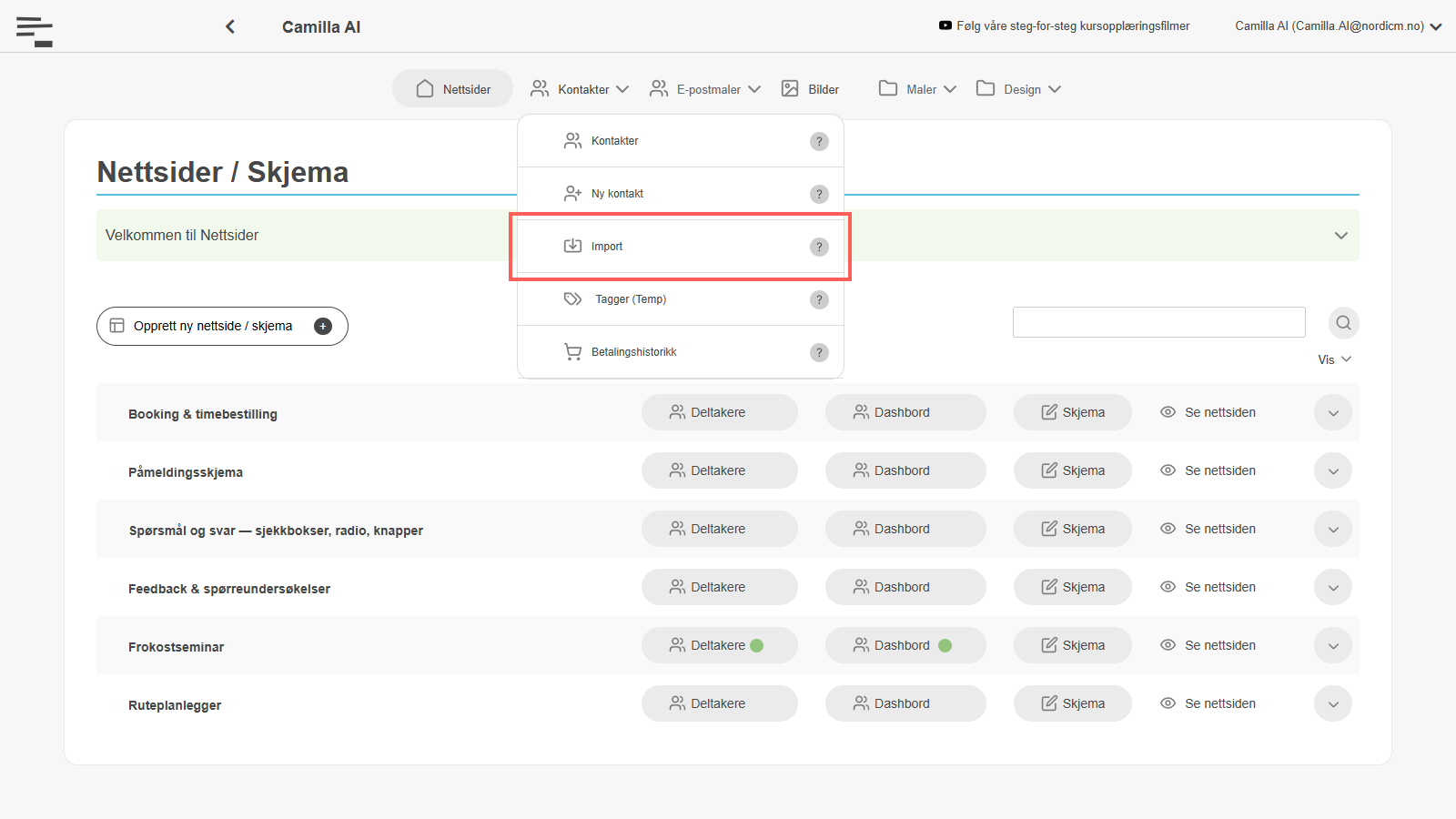
Task: Click the eye icon in Booking & timebestilling row
Action: click(x=1168, y=412)
